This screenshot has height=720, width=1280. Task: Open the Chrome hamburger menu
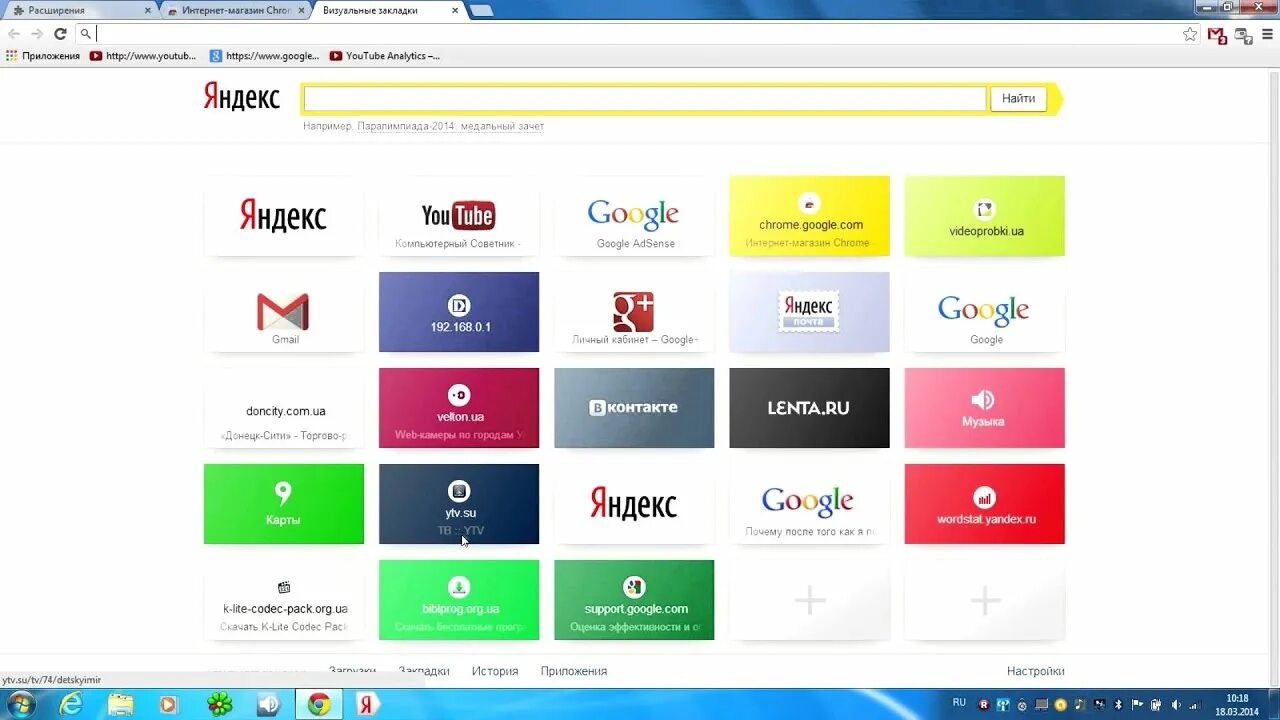1267,34
